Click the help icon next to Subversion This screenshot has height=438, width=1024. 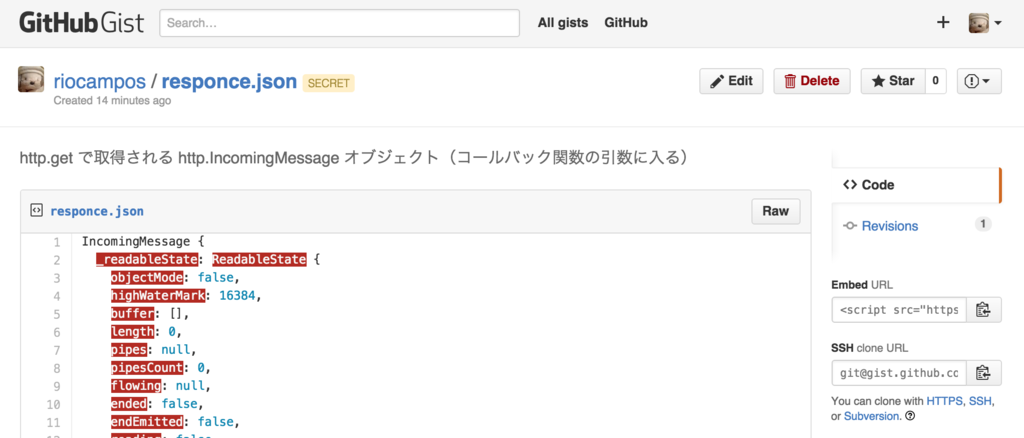[910, 416]
